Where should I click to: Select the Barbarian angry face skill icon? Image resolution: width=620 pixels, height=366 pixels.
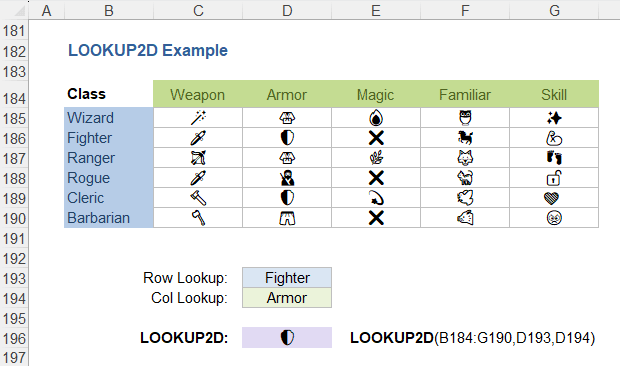[554, 218]
